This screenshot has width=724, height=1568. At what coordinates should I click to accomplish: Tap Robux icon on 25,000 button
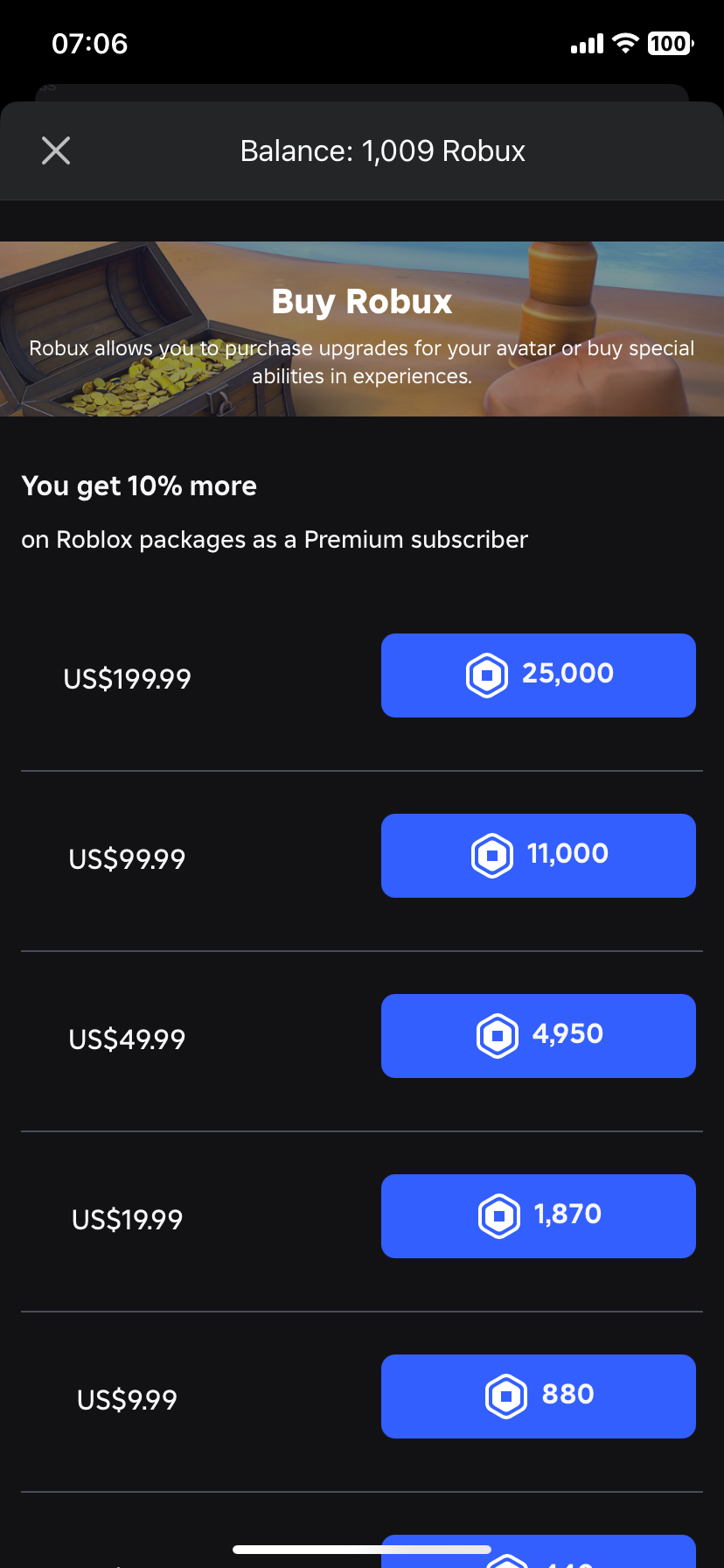click(x=487, y=675)
